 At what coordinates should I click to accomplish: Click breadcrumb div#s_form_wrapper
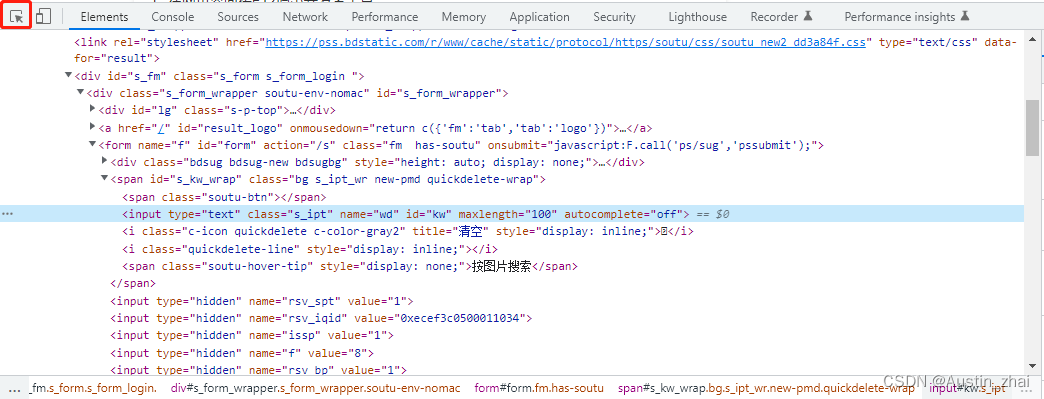(316, 388)
